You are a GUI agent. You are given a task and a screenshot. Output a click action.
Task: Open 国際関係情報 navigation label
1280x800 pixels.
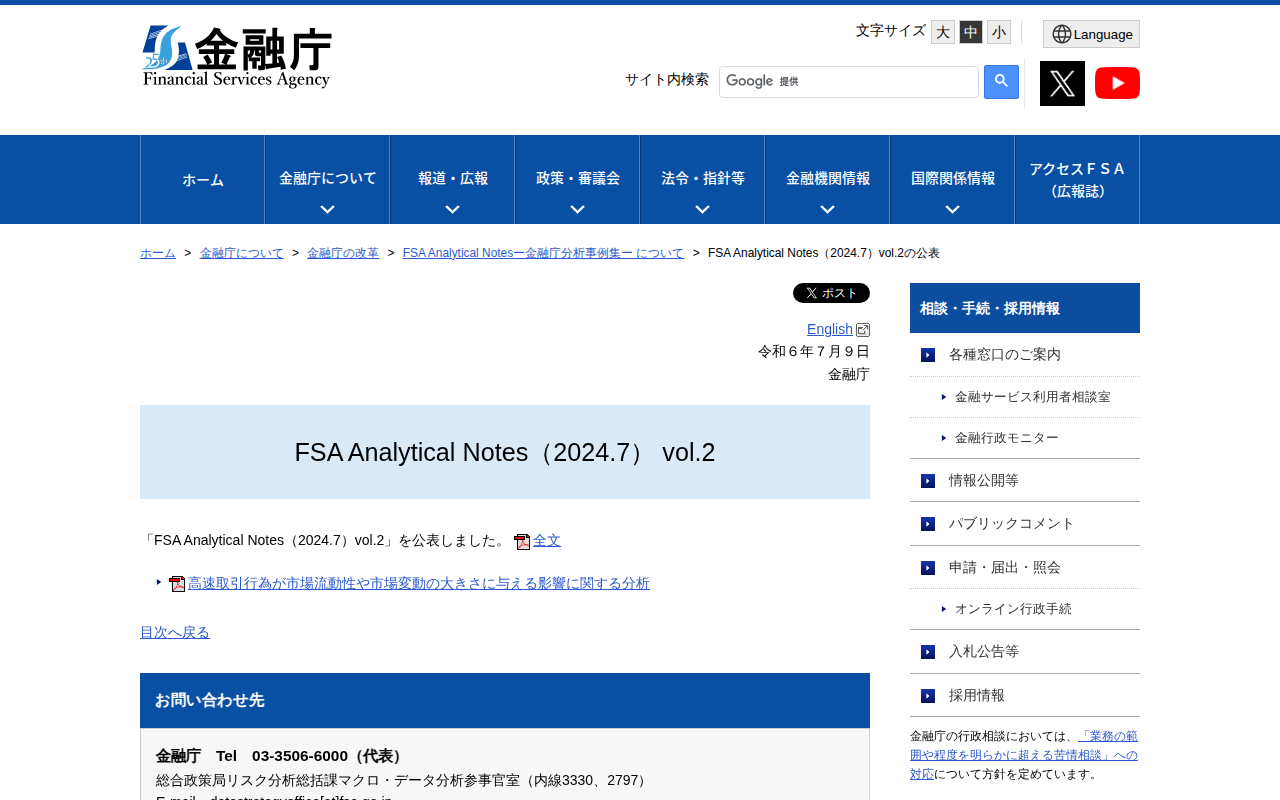point(953,178)
